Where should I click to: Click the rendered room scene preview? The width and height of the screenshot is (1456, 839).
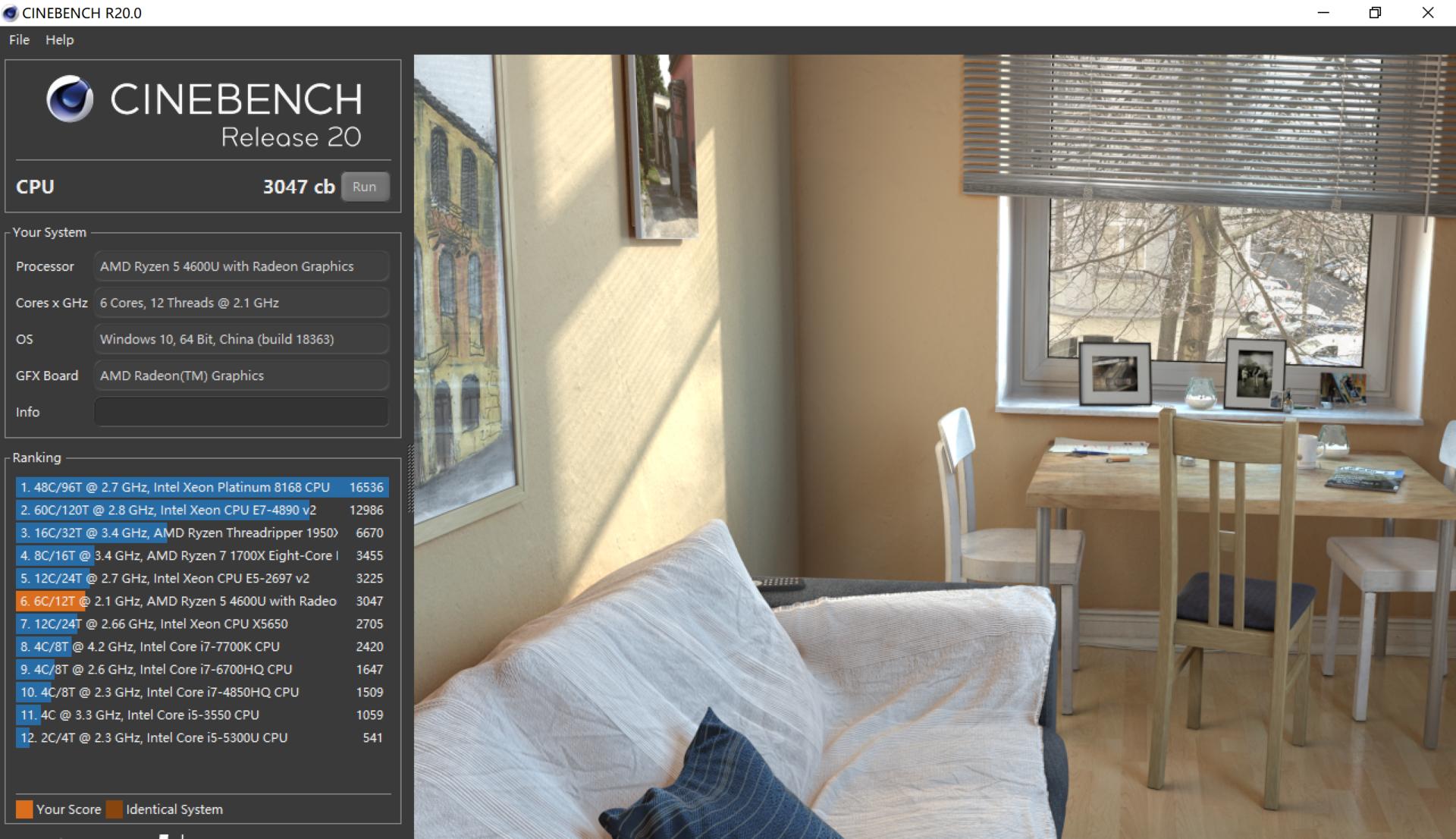click(933, 446)
